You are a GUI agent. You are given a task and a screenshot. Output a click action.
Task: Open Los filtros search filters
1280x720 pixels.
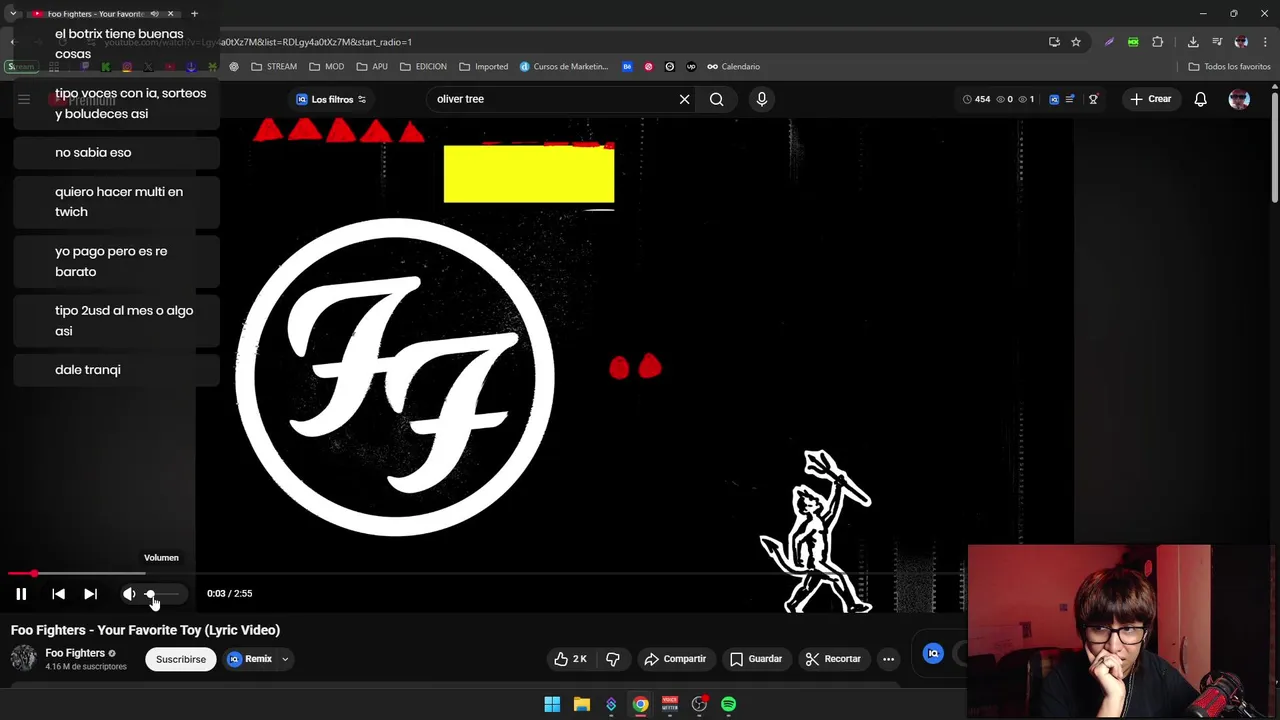pos(331,99)
